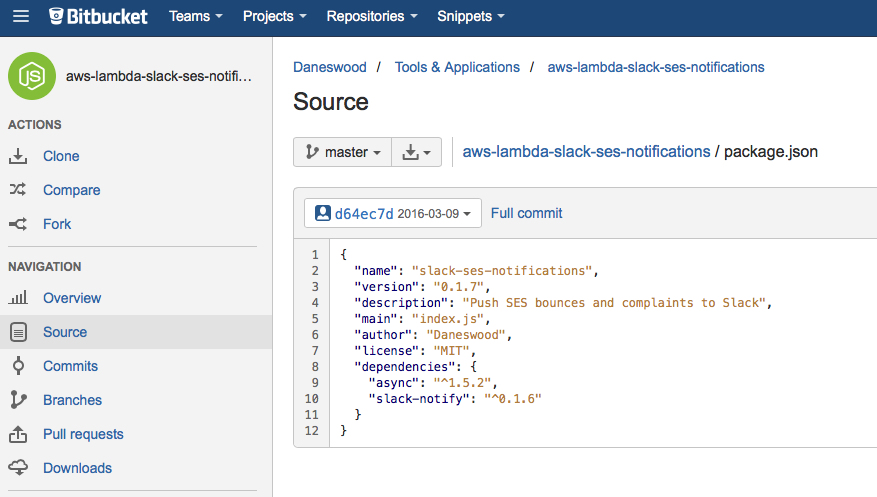Click the Fork icon in sidebar
This screenshot has width=877, height=497.
[18, 224]
